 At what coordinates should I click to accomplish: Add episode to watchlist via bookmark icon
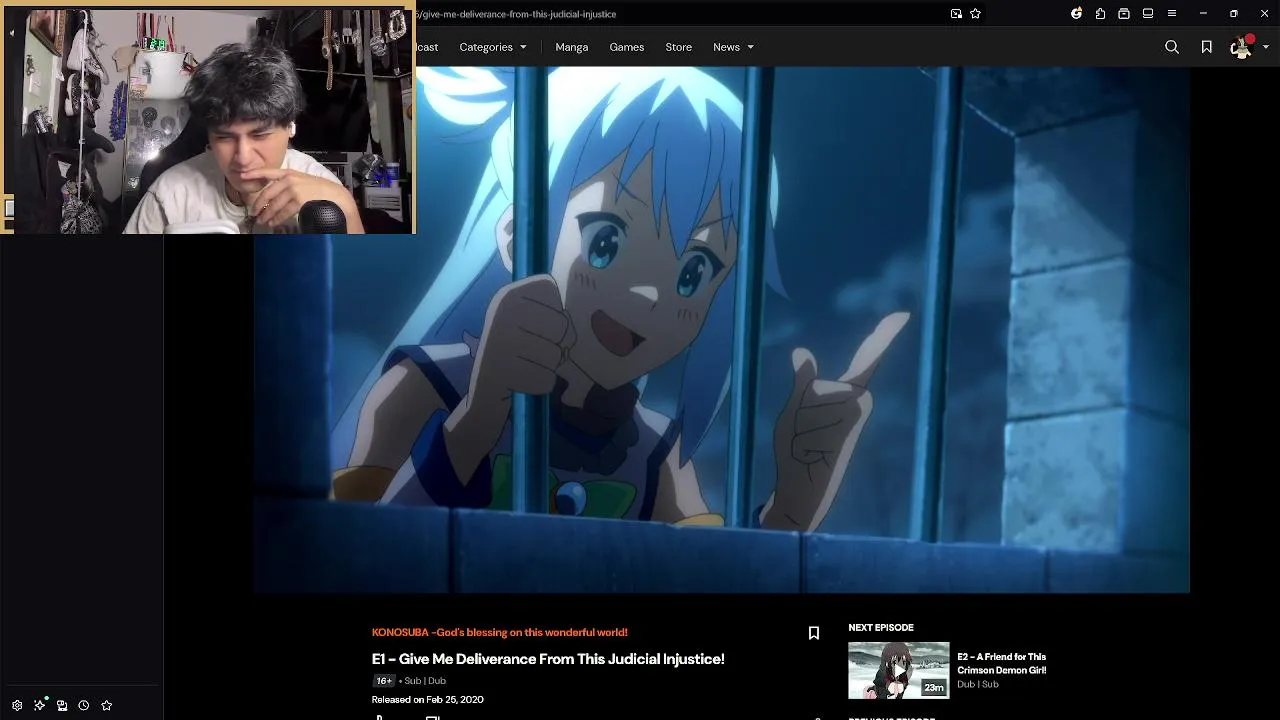(814, 633)
